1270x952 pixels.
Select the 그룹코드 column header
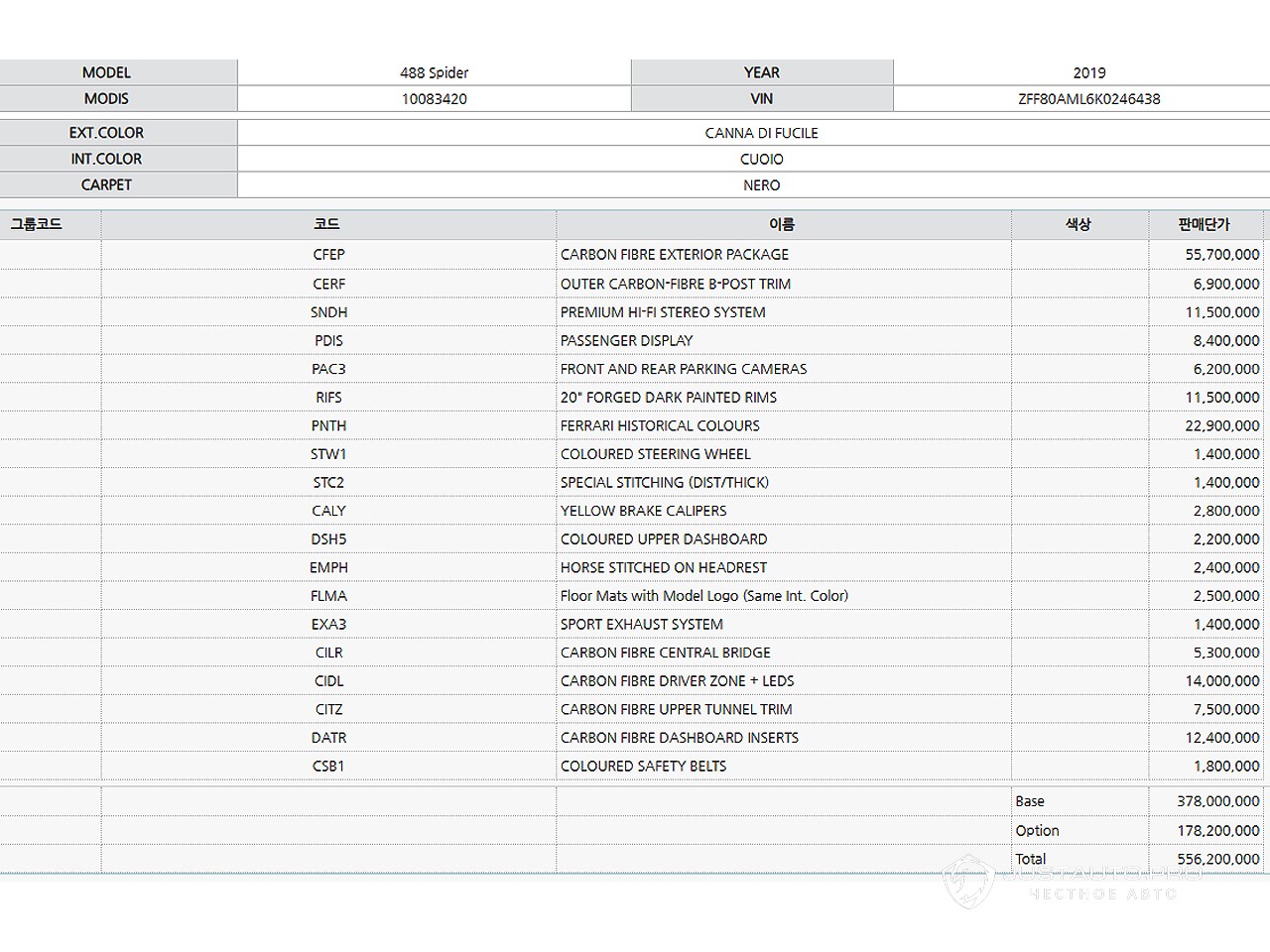[37, 225]
